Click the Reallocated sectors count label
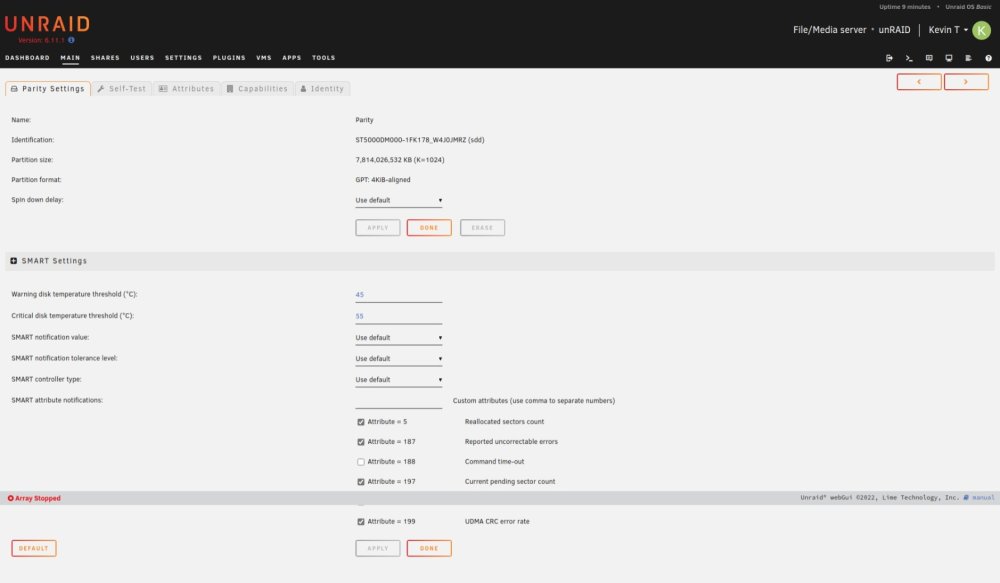This screenshot has width=1000, height=583. [x=504, y=422]
